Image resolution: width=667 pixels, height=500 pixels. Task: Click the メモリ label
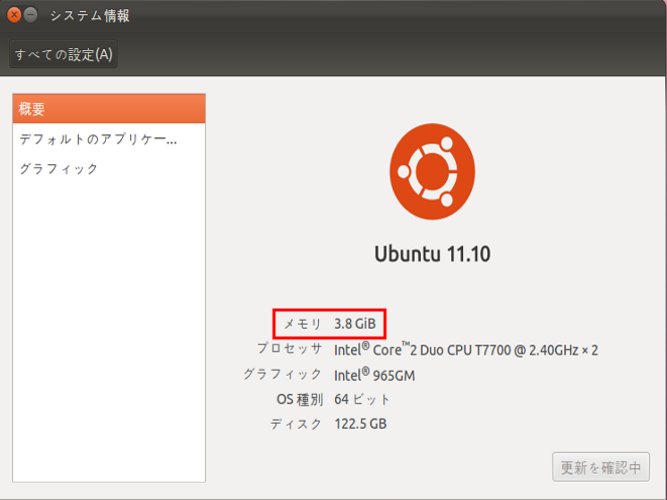pos(302,324)
